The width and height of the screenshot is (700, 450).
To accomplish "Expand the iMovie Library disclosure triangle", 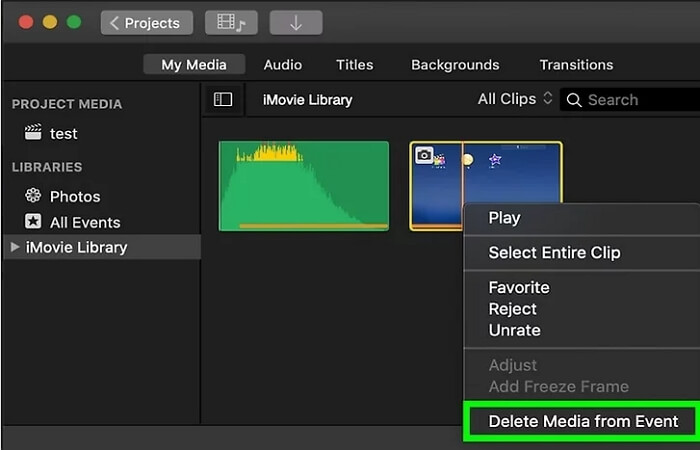I will (x=15, y=247).
